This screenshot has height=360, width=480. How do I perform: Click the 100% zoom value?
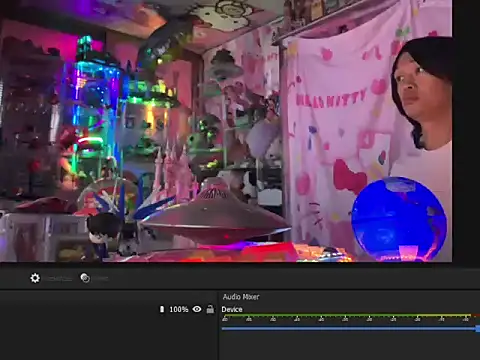[179, 309]
